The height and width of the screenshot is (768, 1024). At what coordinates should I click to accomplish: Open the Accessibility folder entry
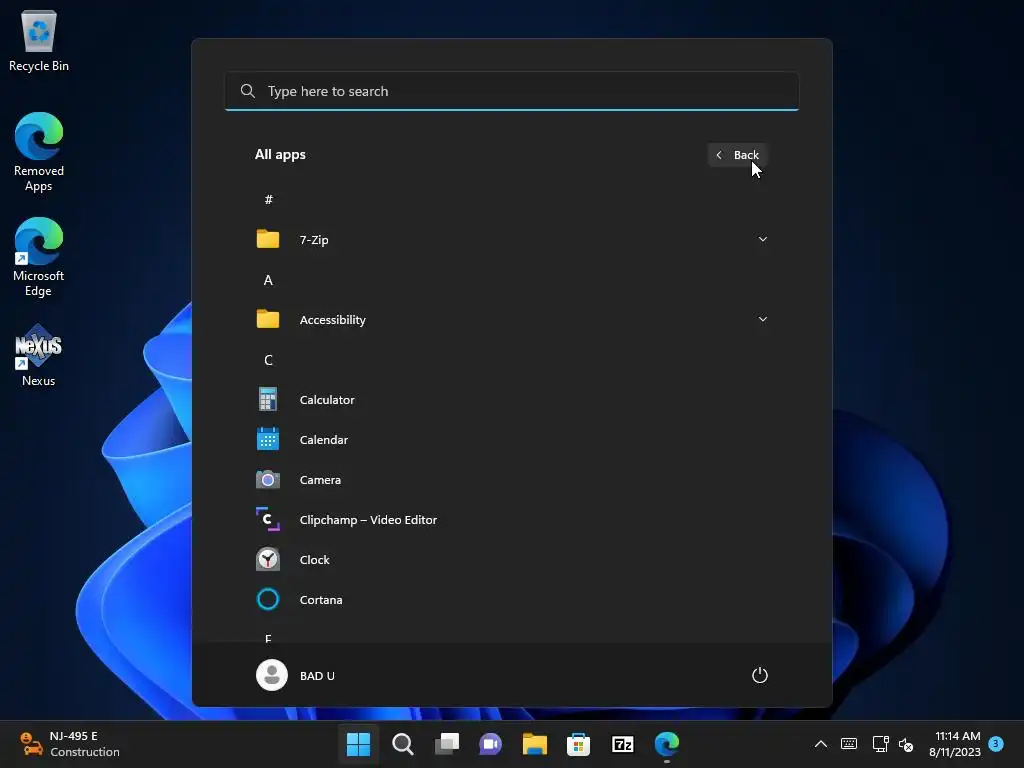tap(511, 319)
